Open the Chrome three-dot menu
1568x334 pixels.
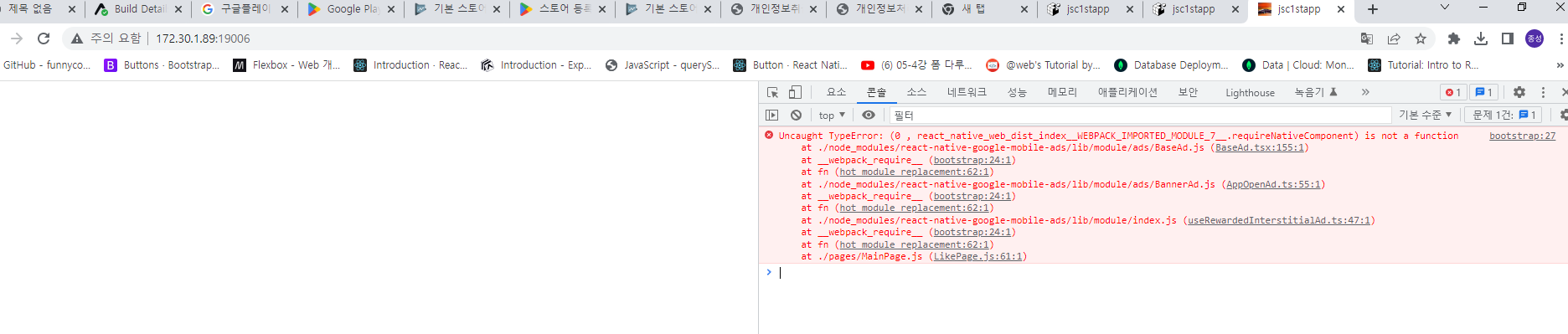(x=1561, y=39)
